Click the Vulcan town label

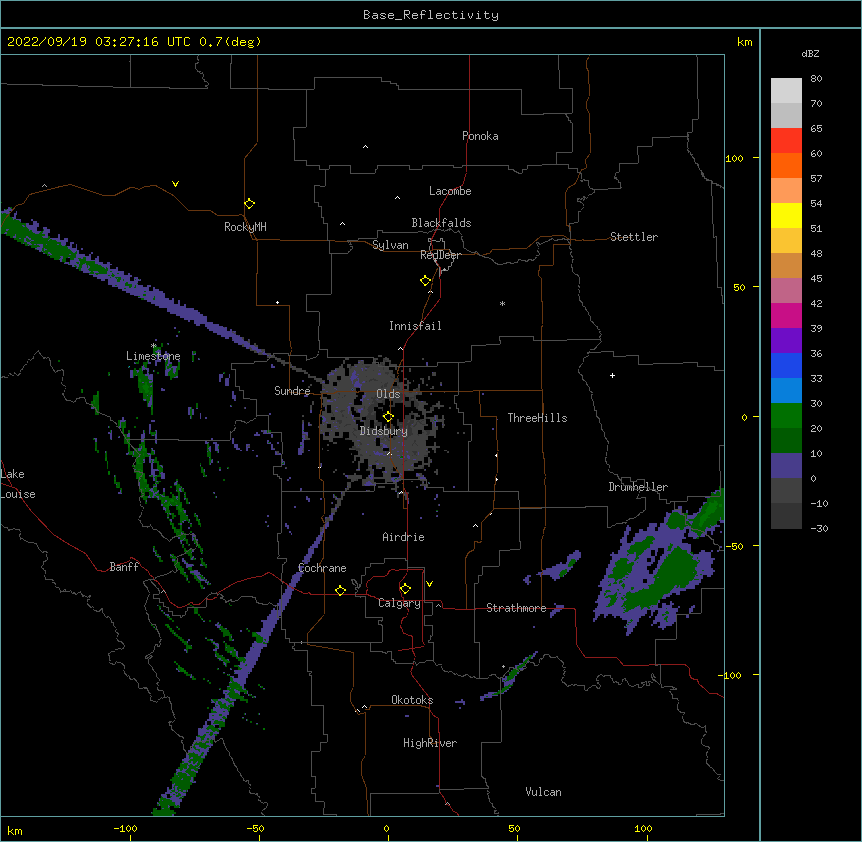[x=543, y=792]
